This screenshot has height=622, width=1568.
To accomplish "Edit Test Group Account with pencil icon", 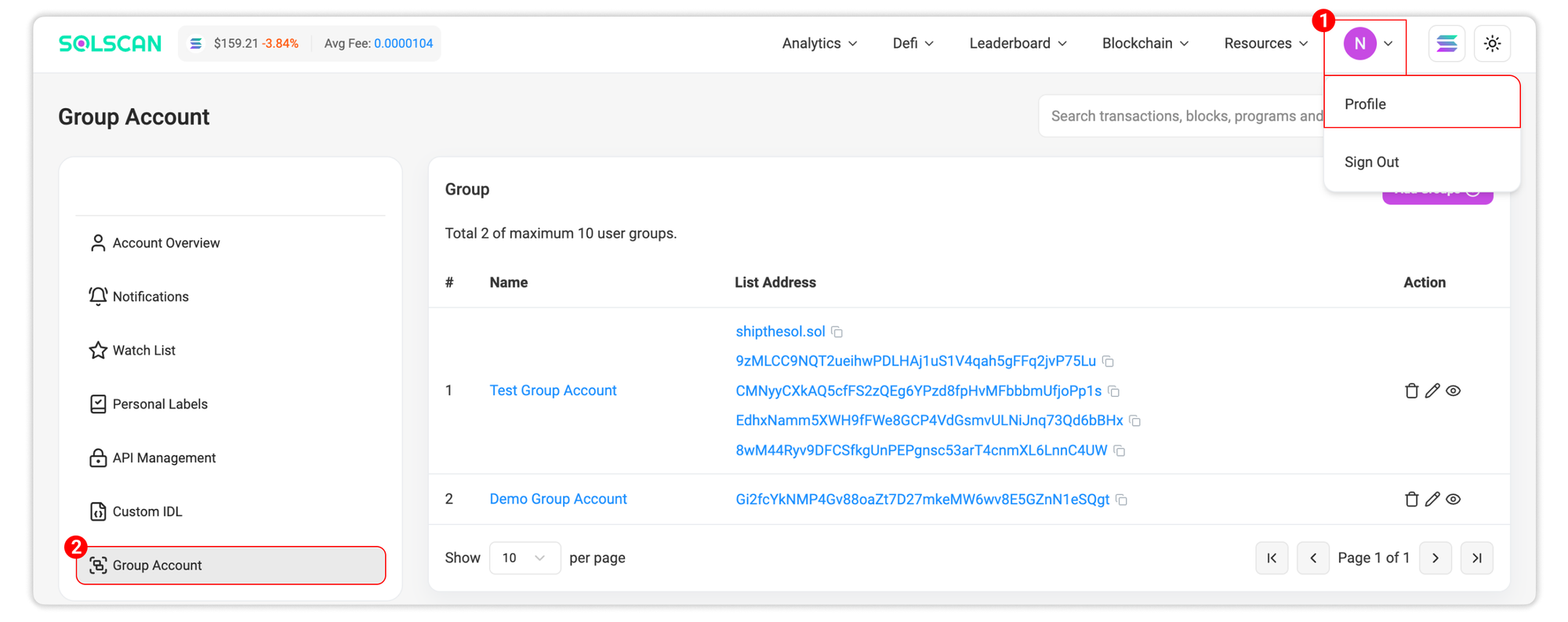I will click(x=1432, y=391).
